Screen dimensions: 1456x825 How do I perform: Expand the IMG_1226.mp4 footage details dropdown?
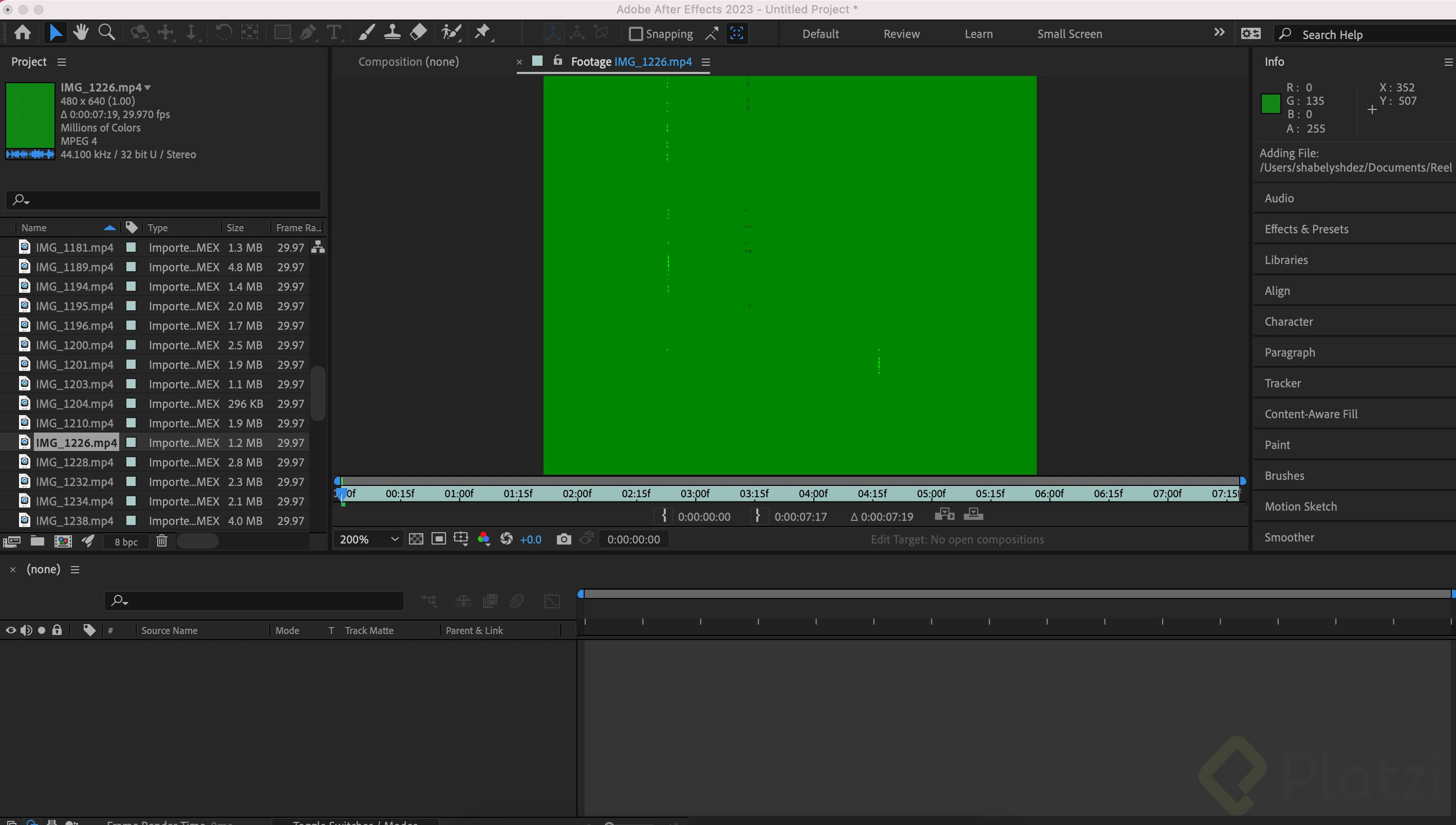[147, 87]
